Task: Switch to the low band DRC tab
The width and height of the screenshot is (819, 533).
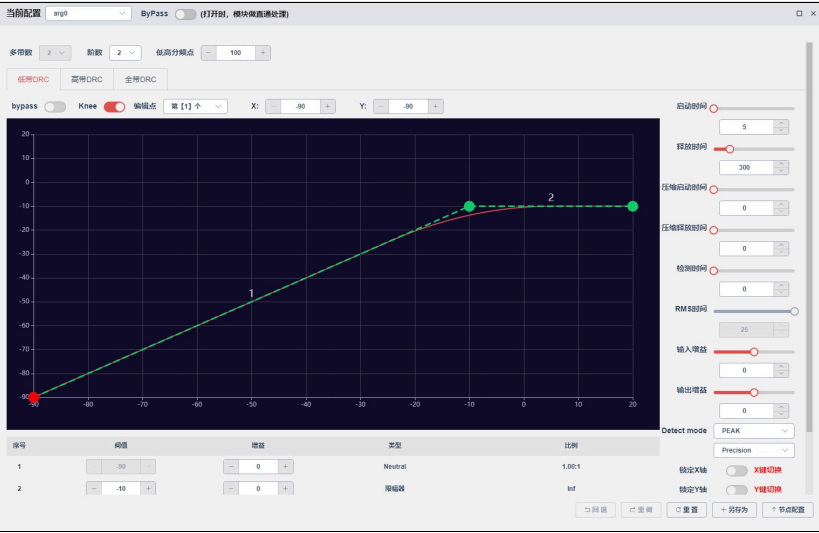Action: click(x=33, y=79)
